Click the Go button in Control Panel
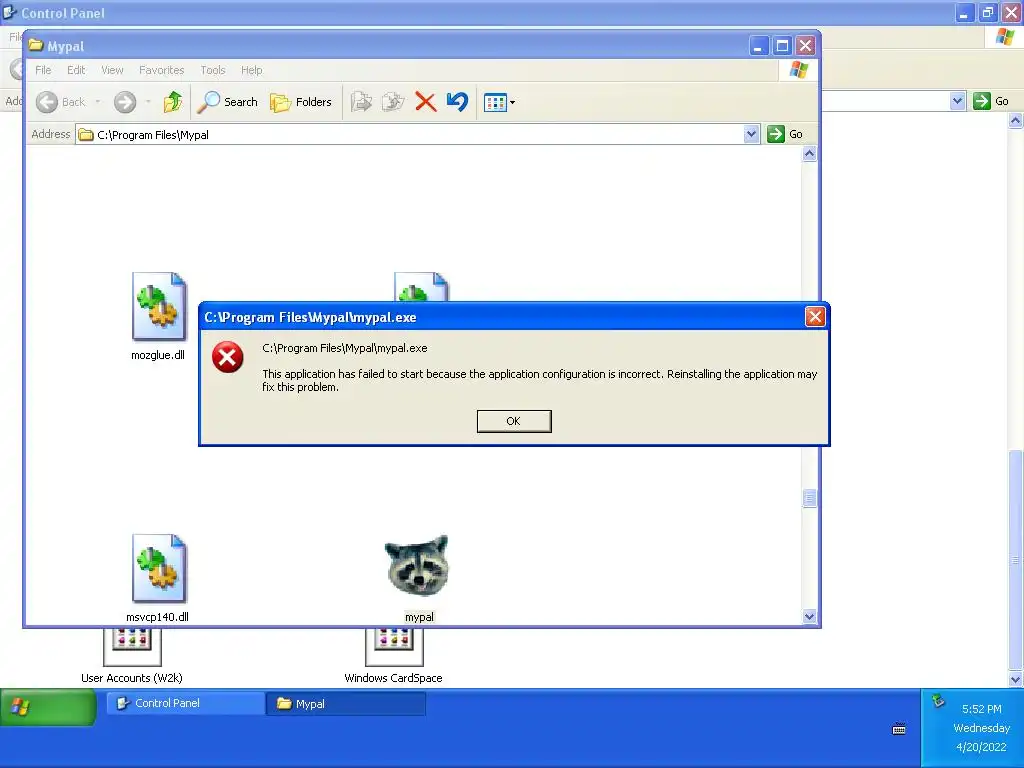Screen dimensions: 1024x768 click(x=991, y=101)
